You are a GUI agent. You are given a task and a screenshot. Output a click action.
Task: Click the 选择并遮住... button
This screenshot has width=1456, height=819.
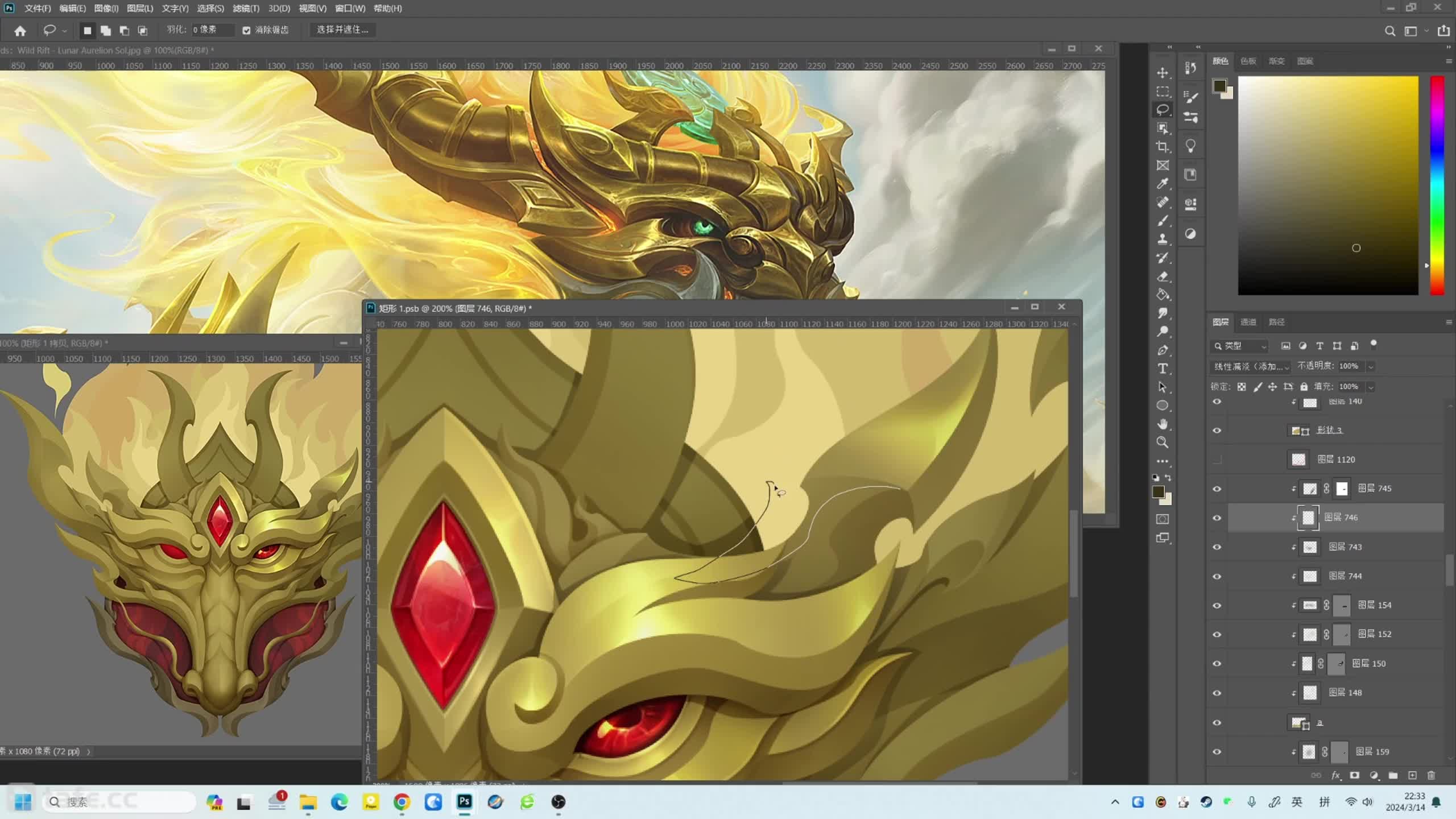(x=342, y=30)
